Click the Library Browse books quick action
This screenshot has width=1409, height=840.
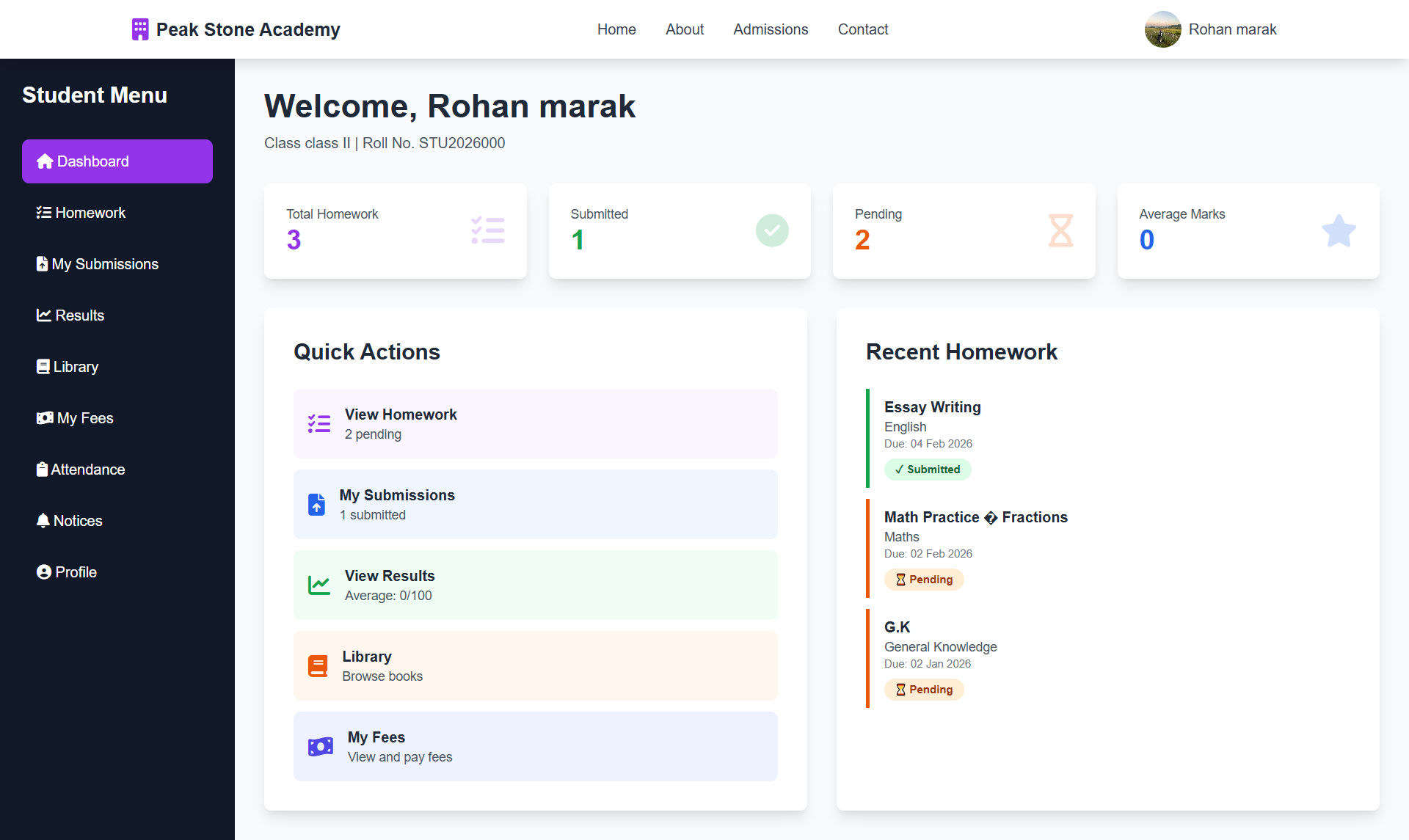click(x=535, y=665)
